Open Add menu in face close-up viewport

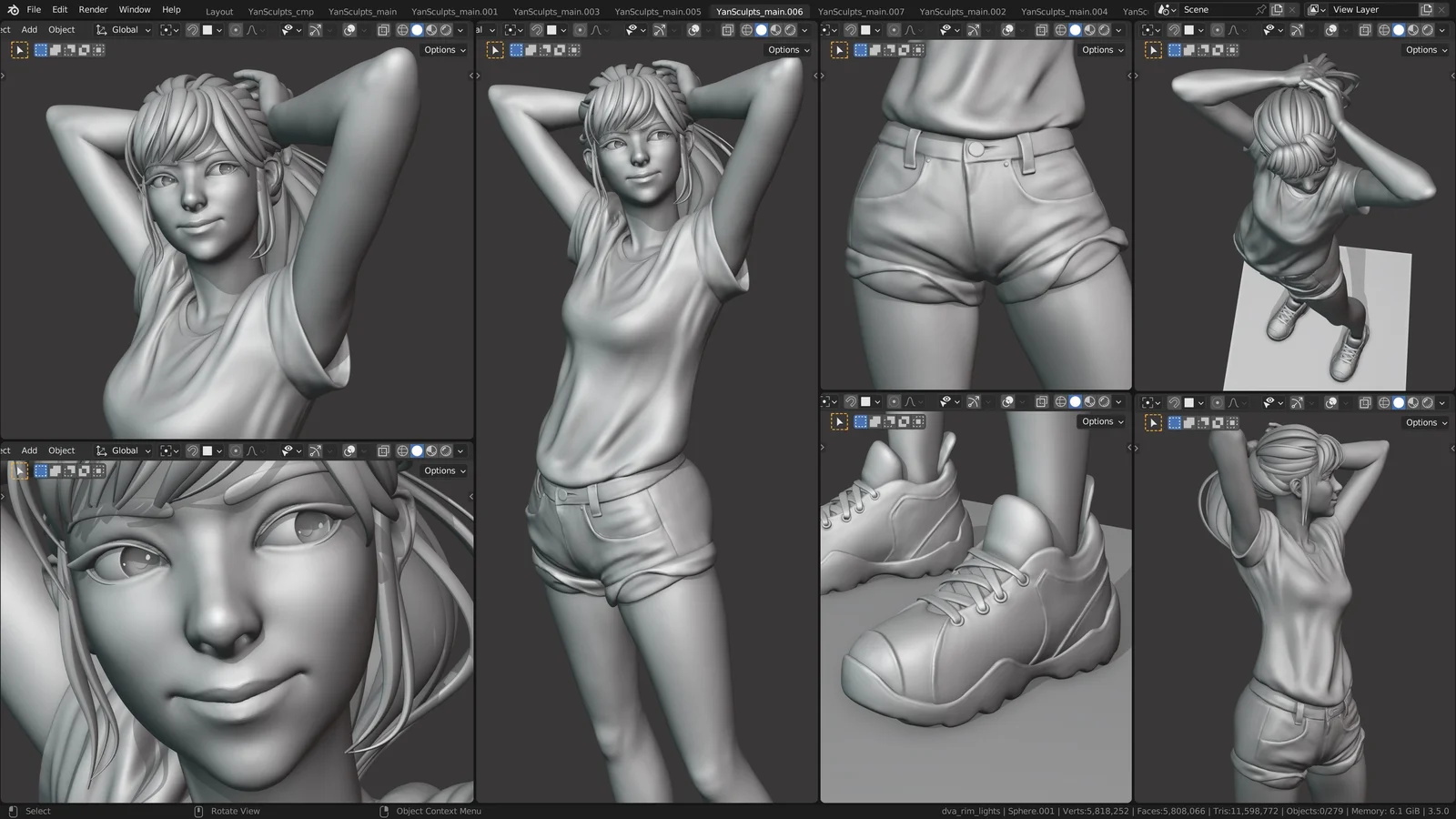click(29, 450)
